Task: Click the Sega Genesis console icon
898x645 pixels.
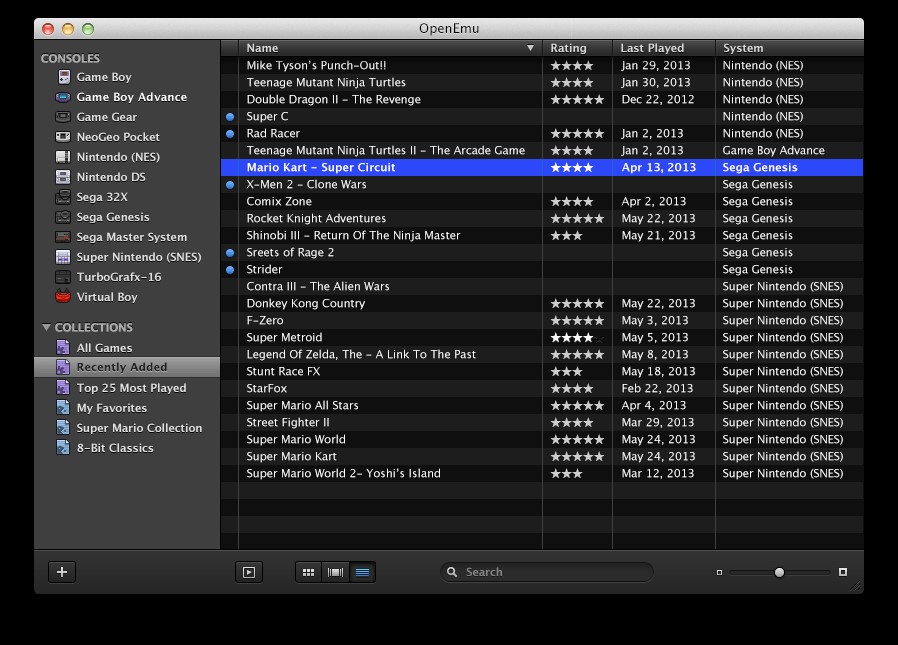Action: click(63, 217)
